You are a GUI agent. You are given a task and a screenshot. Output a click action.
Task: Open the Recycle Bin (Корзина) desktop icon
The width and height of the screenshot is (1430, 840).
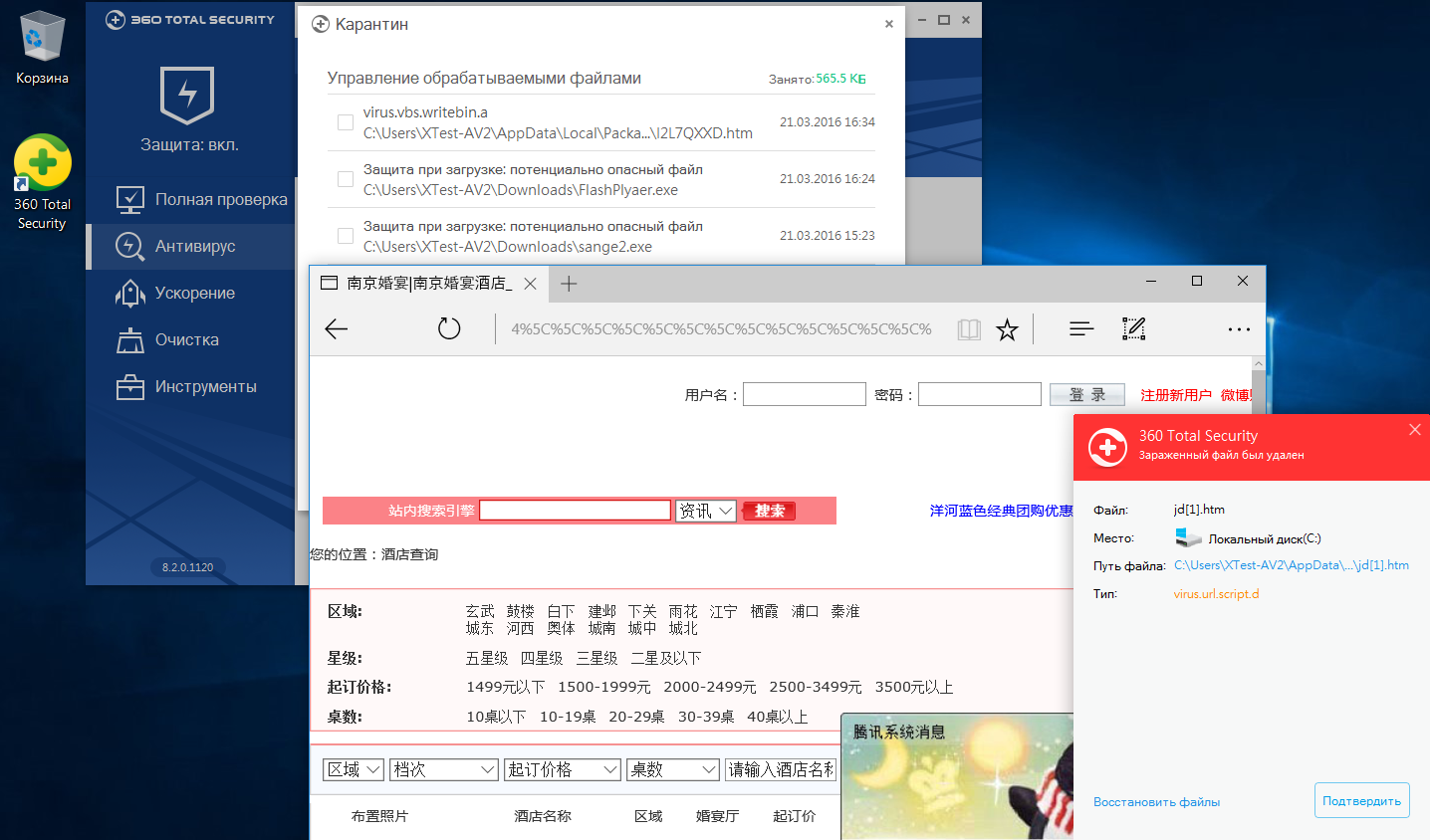42,48
